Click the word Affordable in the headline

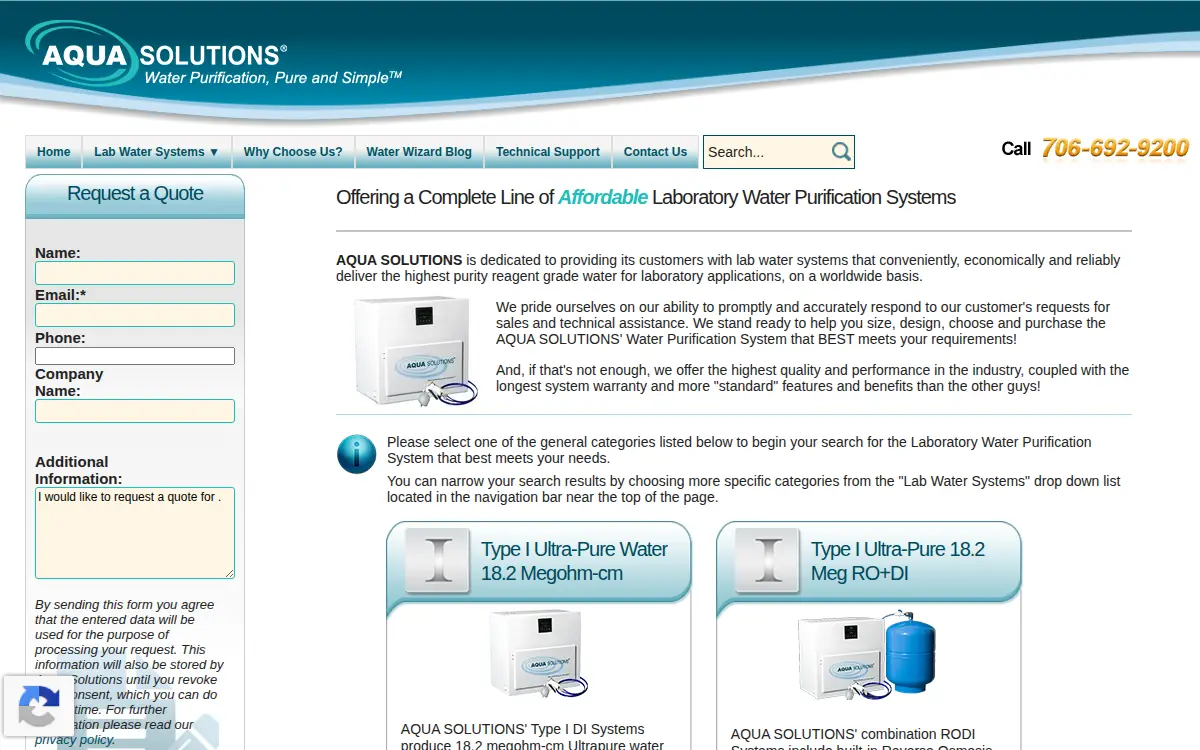(603, 197)
